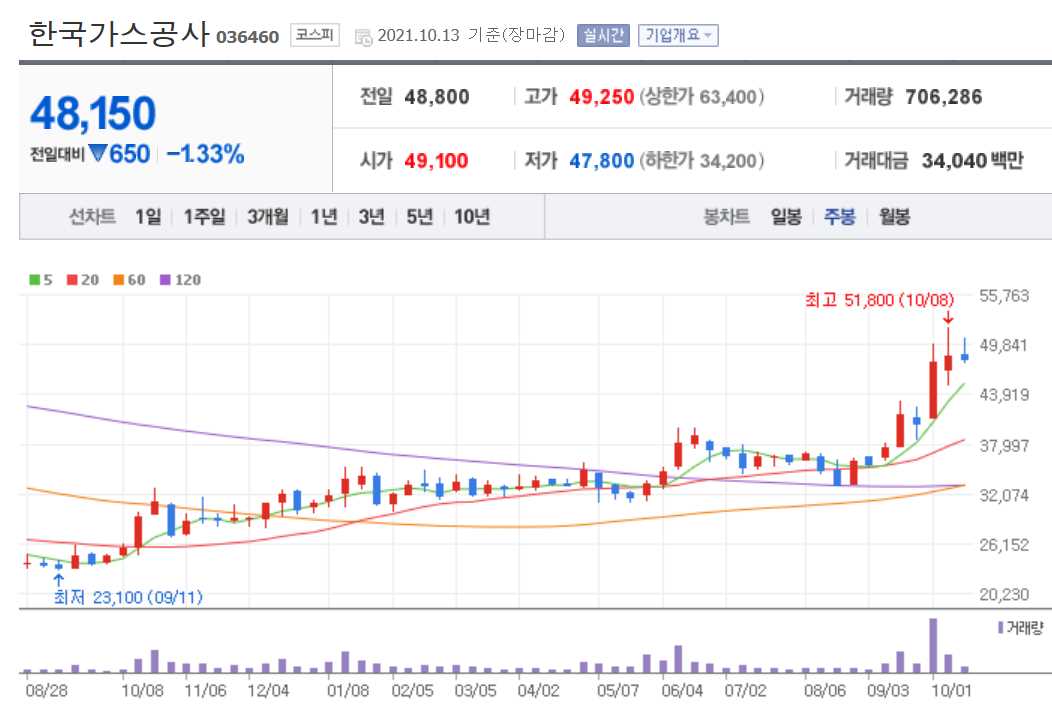This screenshot has width=1052, height=713.
Task: Switch to the 선차트 line chart view
Action: click(x=91, y=216)
